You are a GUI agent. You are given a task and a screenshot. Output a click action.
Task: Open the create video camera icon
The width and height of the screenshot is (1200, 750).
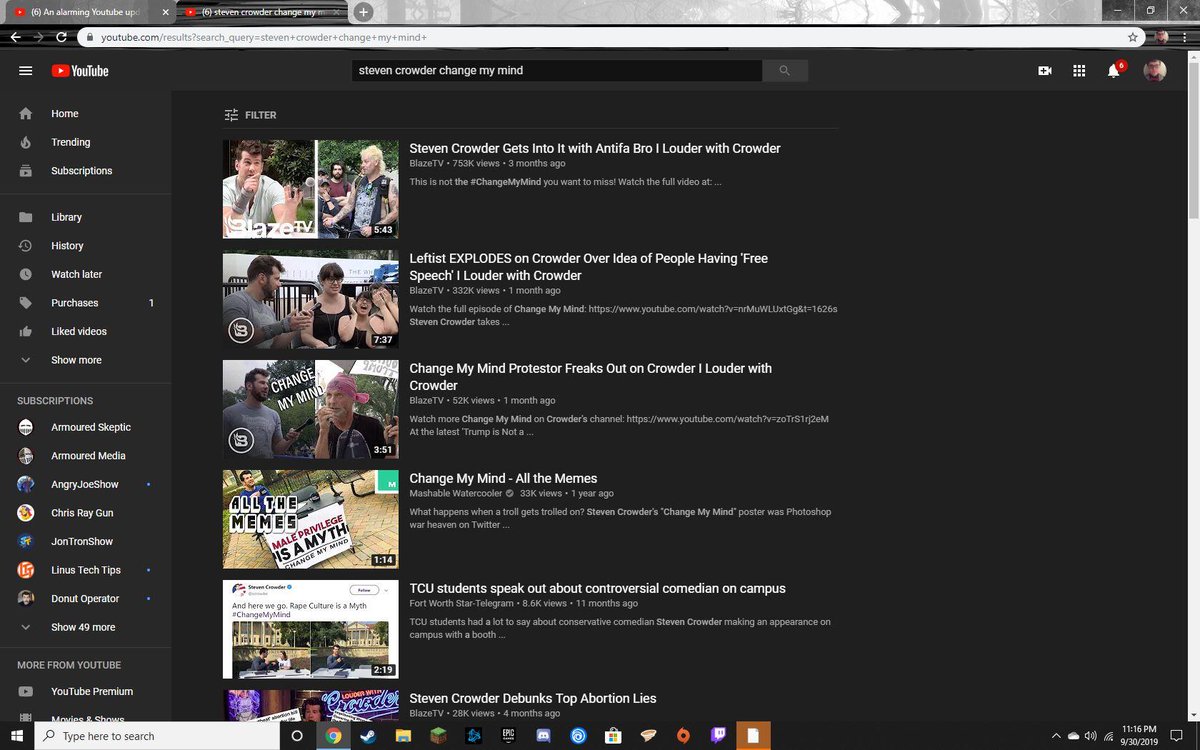(1045, 71)
